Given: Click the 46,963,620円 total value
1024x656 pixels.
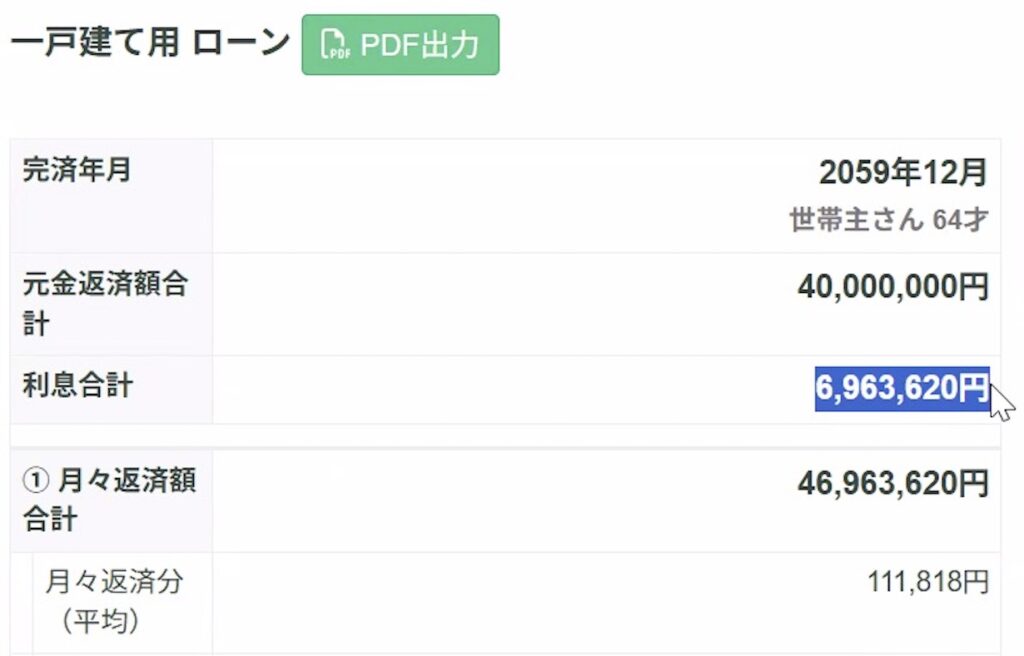Looking at the screenshot, I should coord(893,484).
